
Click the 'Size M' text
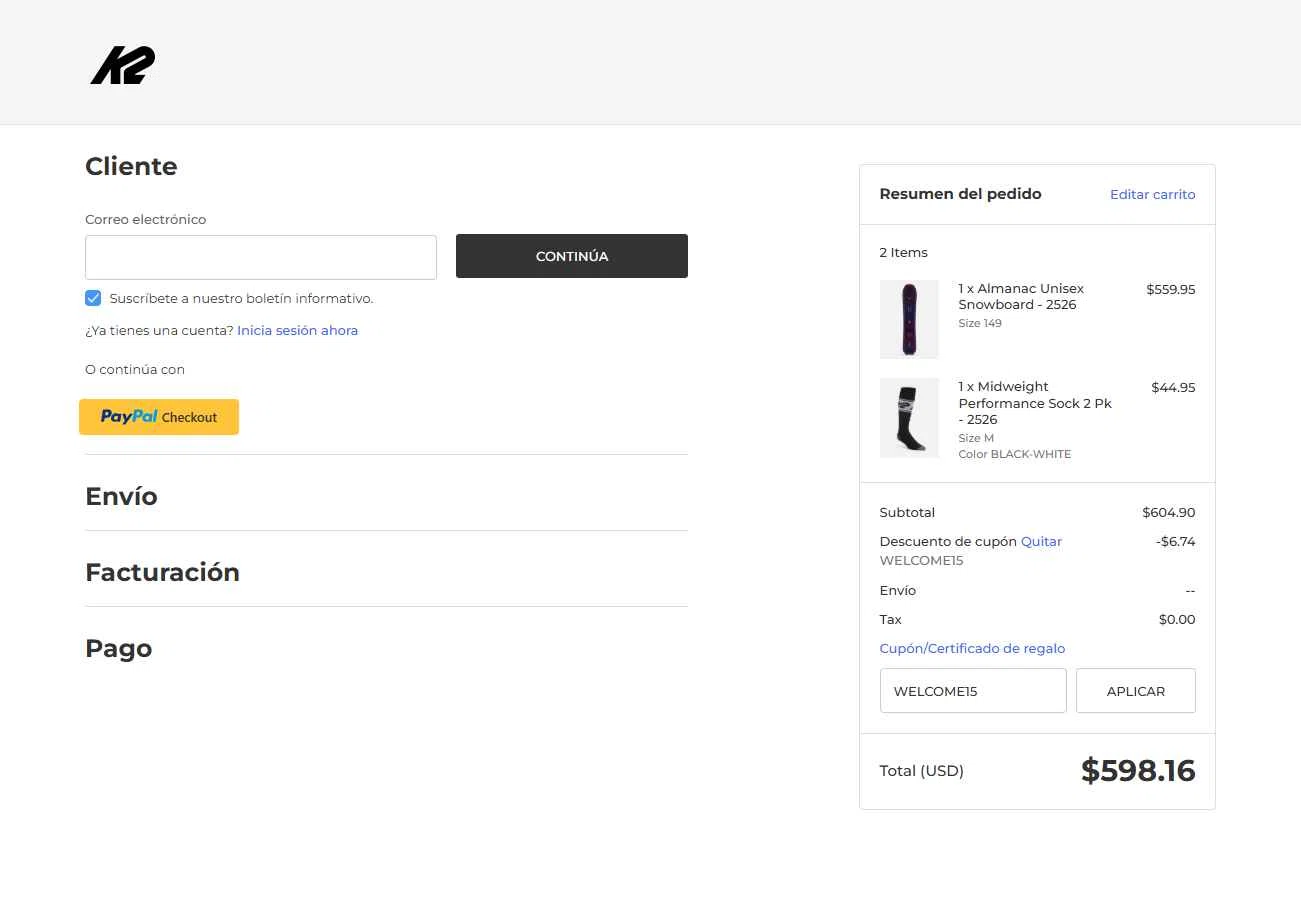(976, 438)
